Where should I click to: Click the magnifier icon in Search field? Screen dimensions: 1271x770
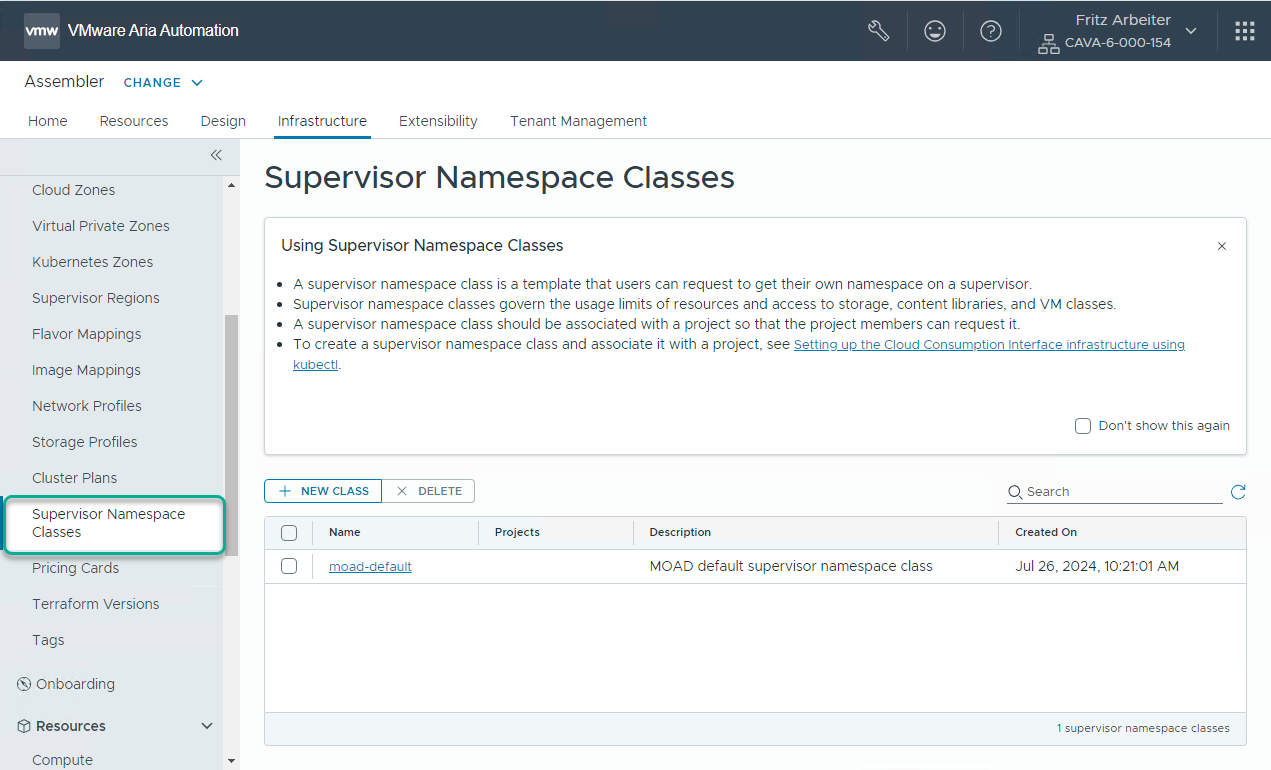(1015, 492)
